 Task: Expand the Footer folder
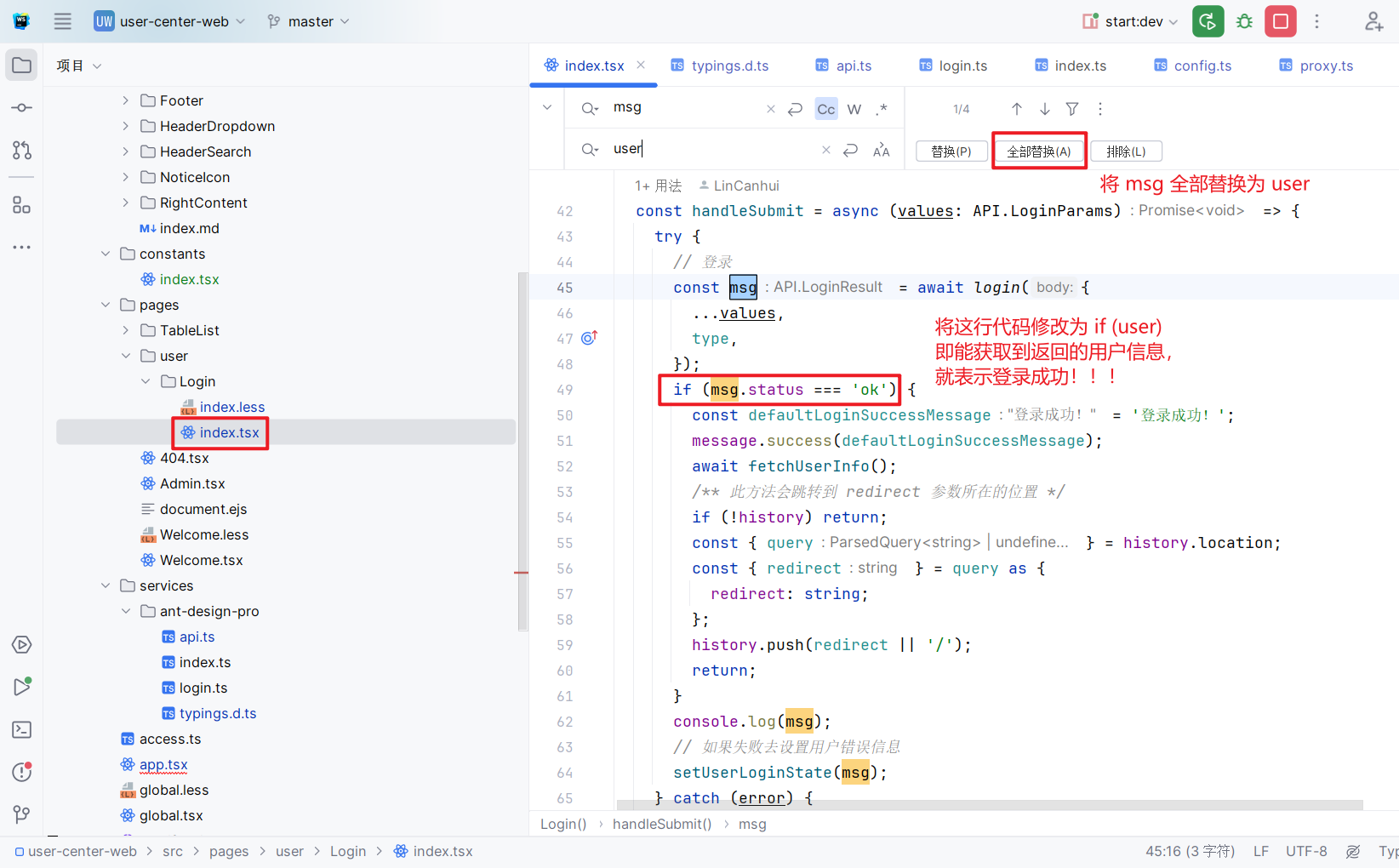pos(125,100)
